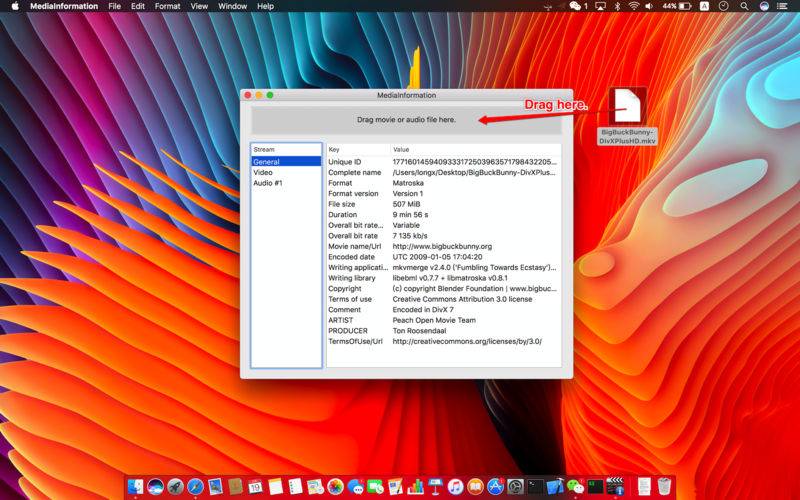This screenshot has height=500, width=800.
Task: Select Duration '9 min 56 s' value
Action: coord(410,215)
